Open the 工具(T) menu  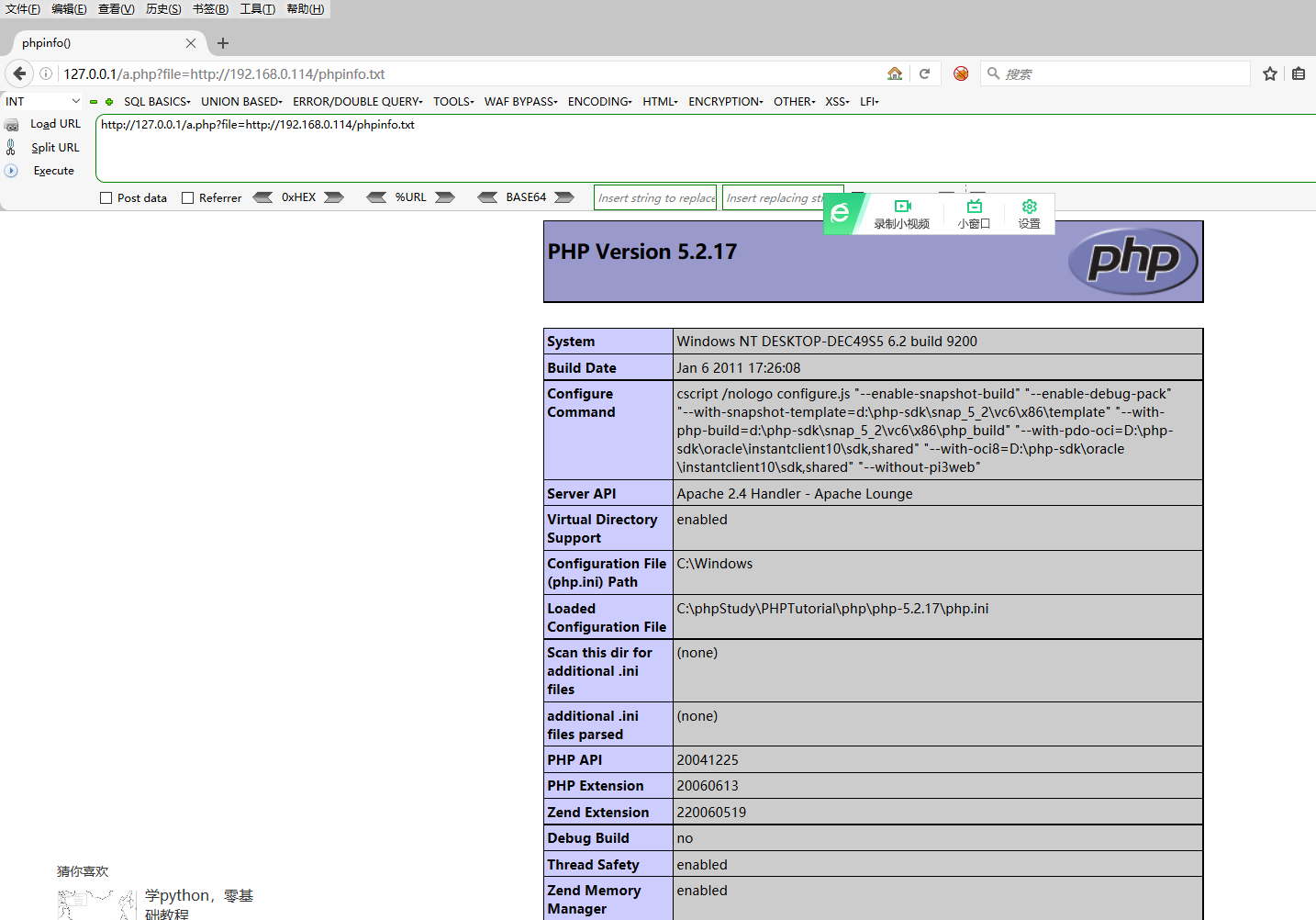pos(258,9)
